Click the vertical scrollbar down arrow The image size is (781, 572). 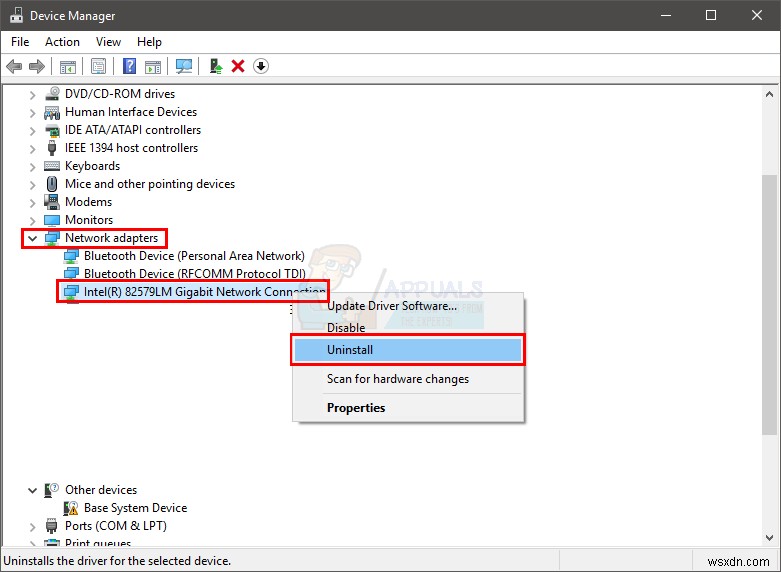(769, 538)
